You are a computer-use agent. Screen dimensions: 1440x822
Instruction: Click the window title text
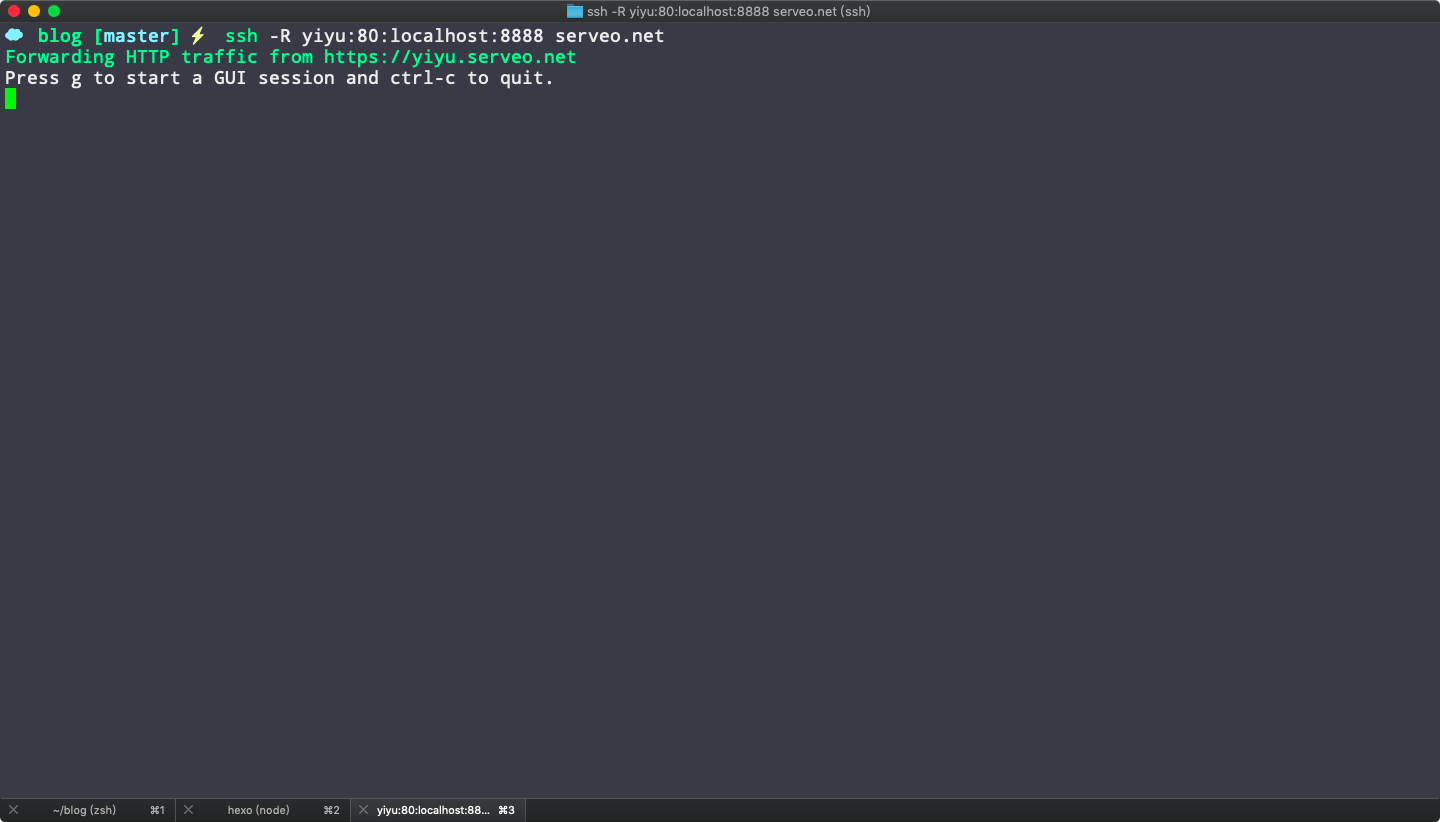(x=728, y=11)
